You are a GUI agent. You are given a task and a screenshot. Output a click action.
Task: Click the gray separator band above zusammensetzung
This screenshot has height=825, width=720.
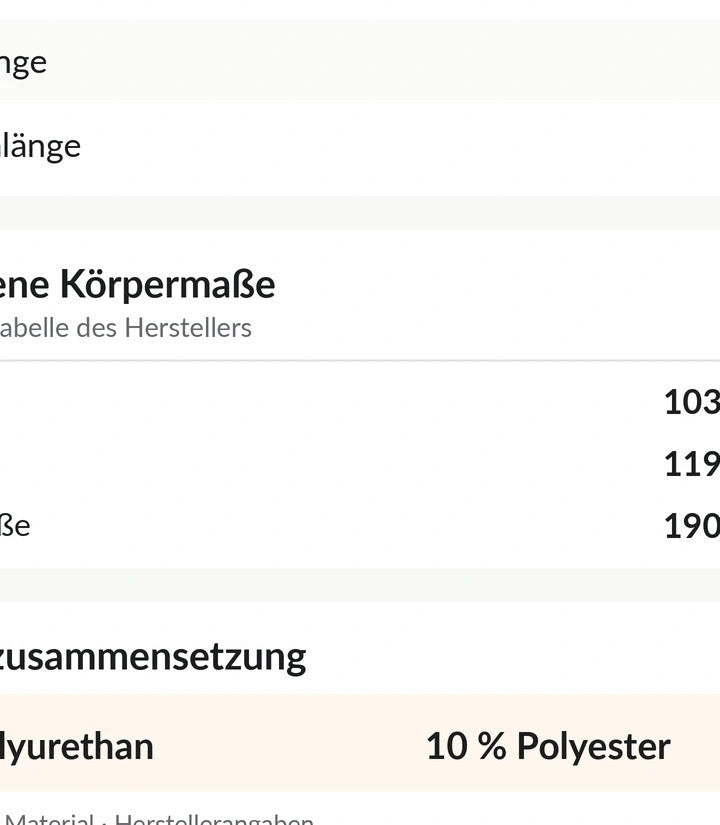coord(360,585)
